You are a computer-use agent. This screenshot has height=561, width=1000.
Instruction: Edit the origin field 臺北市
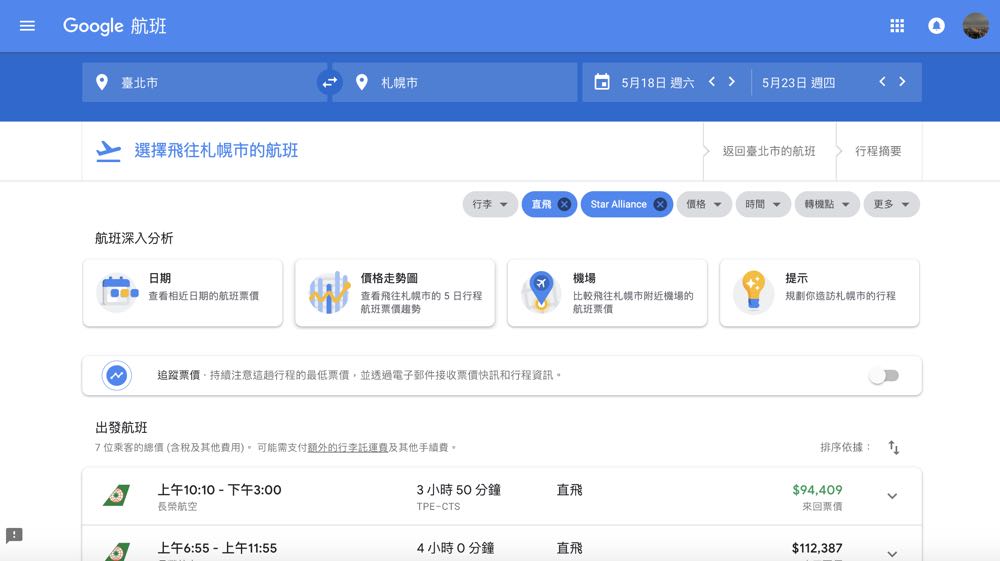(203, 82)
